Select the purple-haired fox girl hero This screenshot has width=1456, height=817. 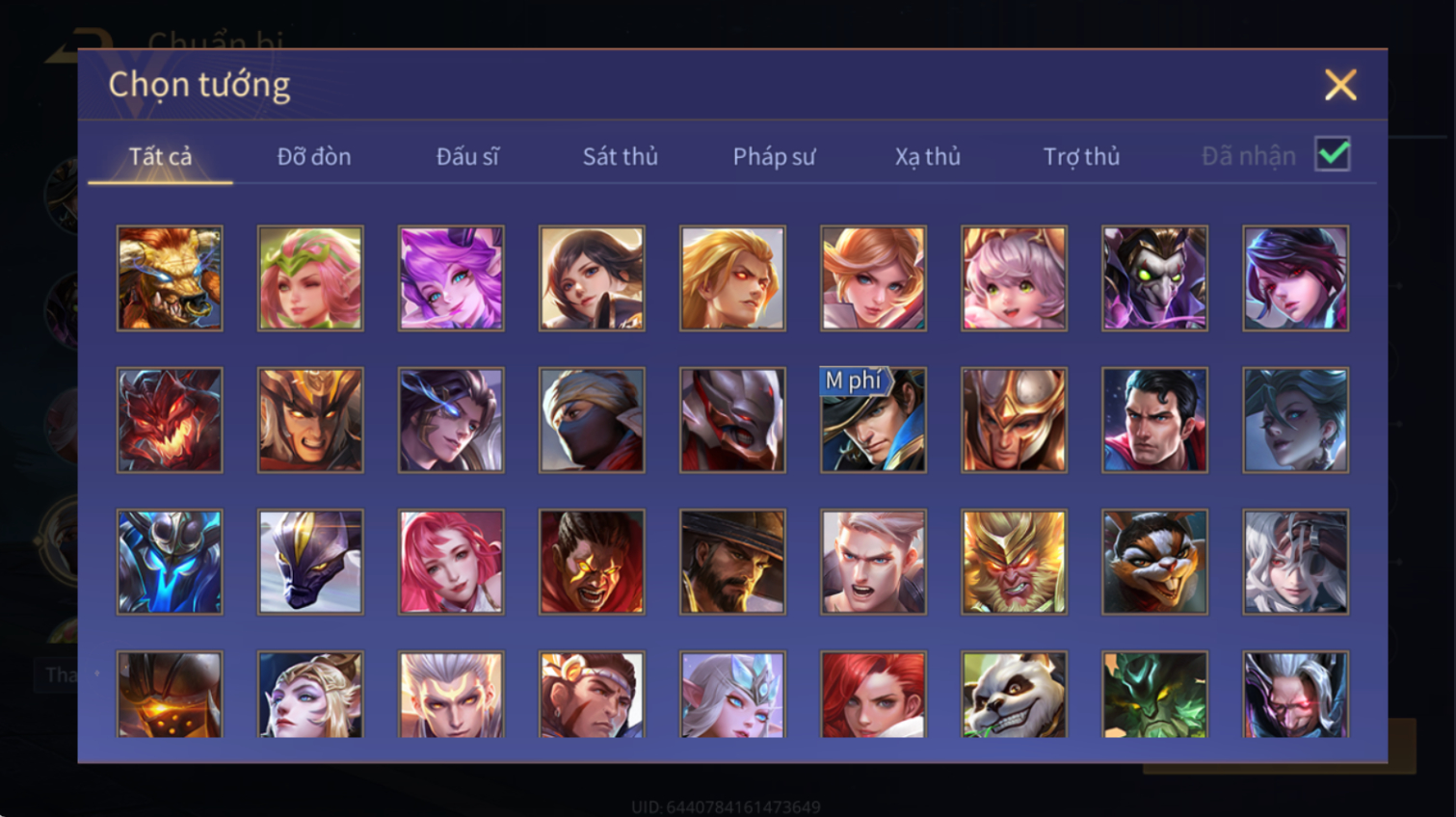click(451, 278)
